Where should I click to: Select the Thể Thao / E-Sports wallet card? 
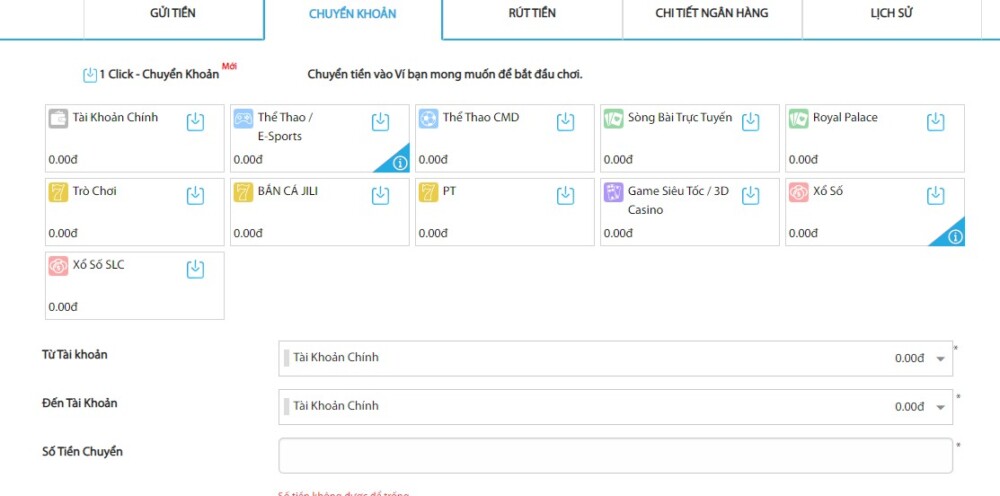(300, 140)
